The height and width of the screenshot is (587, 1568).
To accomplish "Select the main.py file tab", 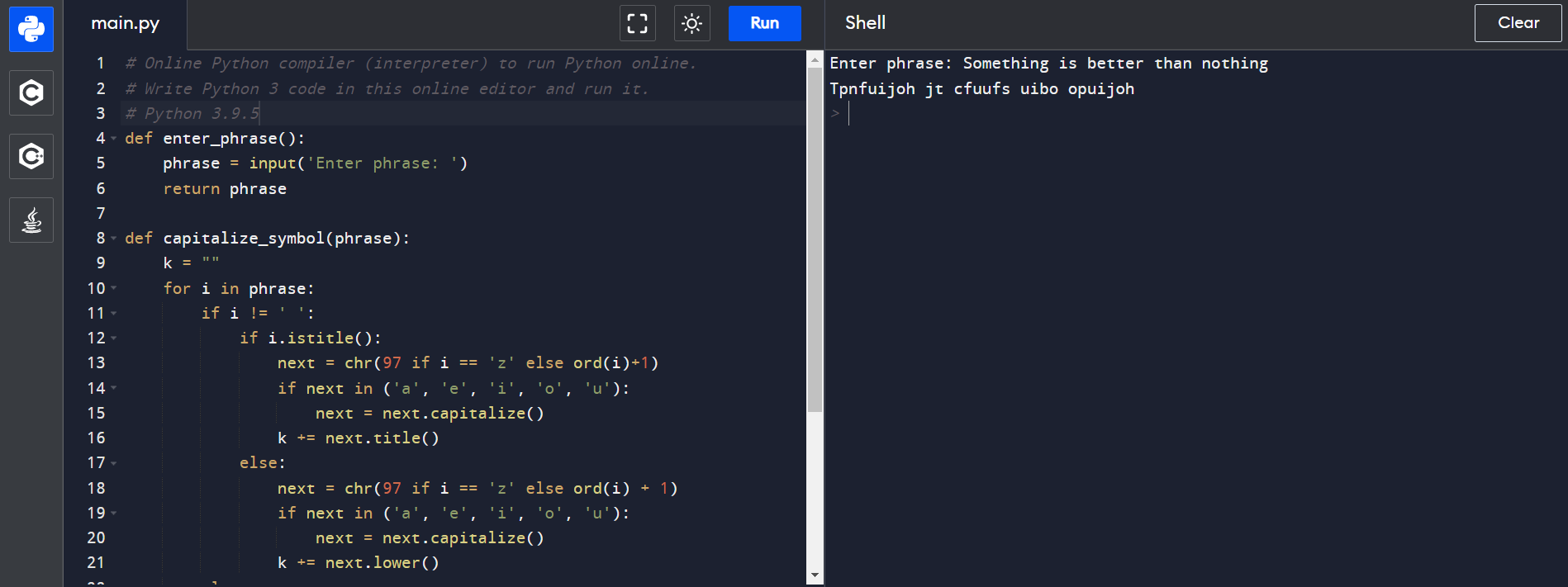I will point(126,24).
